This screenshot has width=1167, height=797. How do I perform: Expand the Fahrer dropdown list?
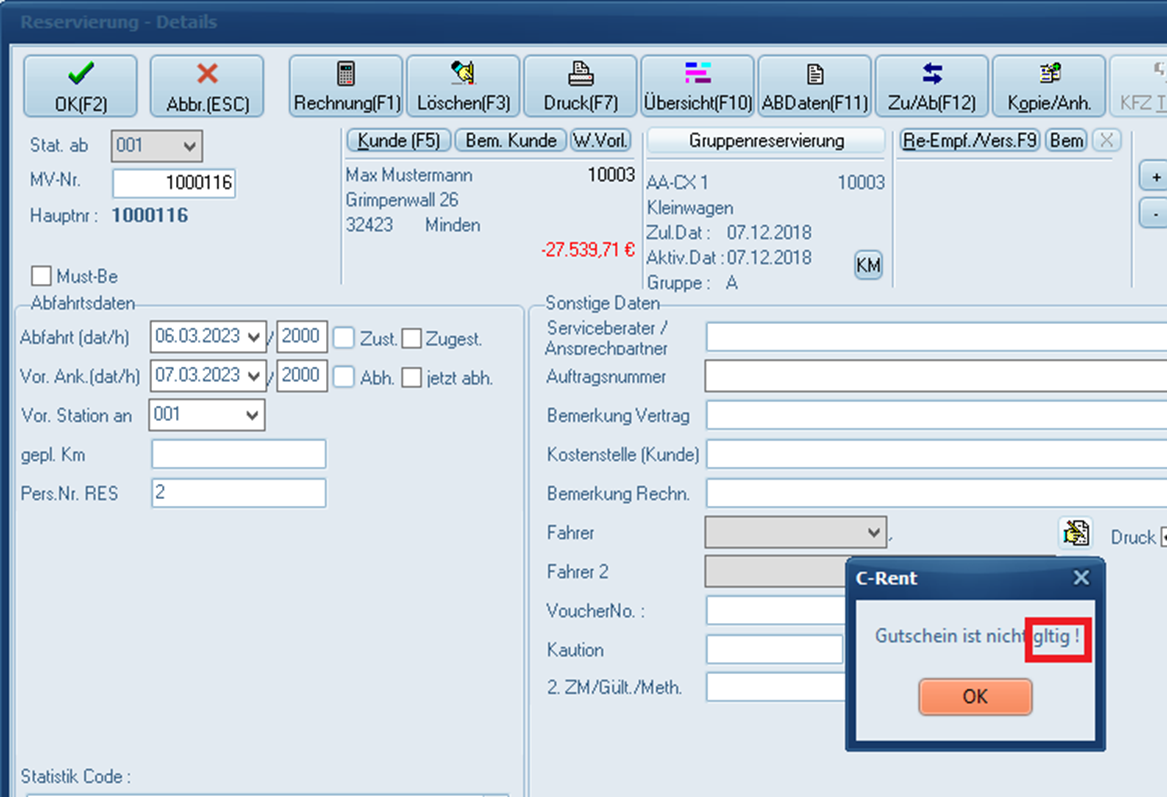point(873,532)
